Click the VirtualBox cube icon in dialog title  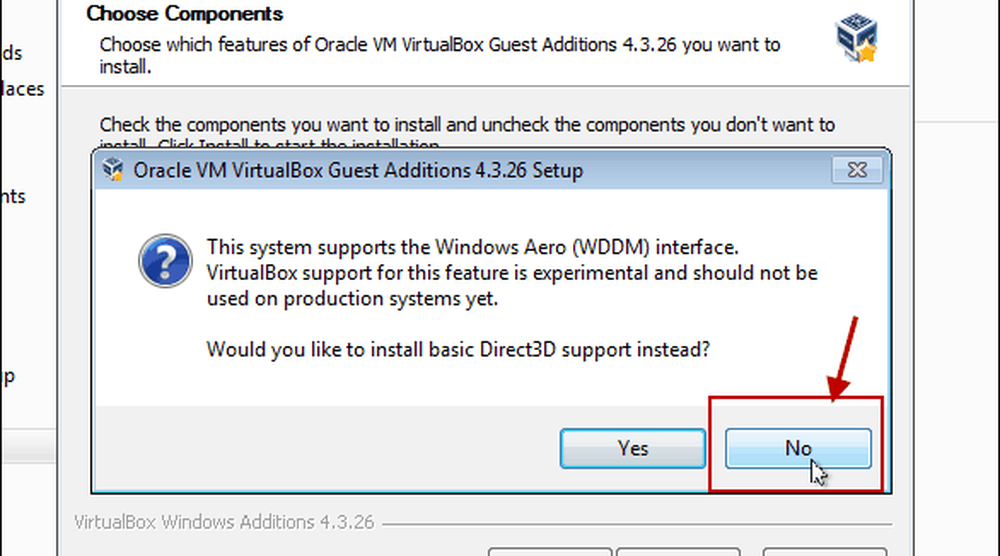114,170
